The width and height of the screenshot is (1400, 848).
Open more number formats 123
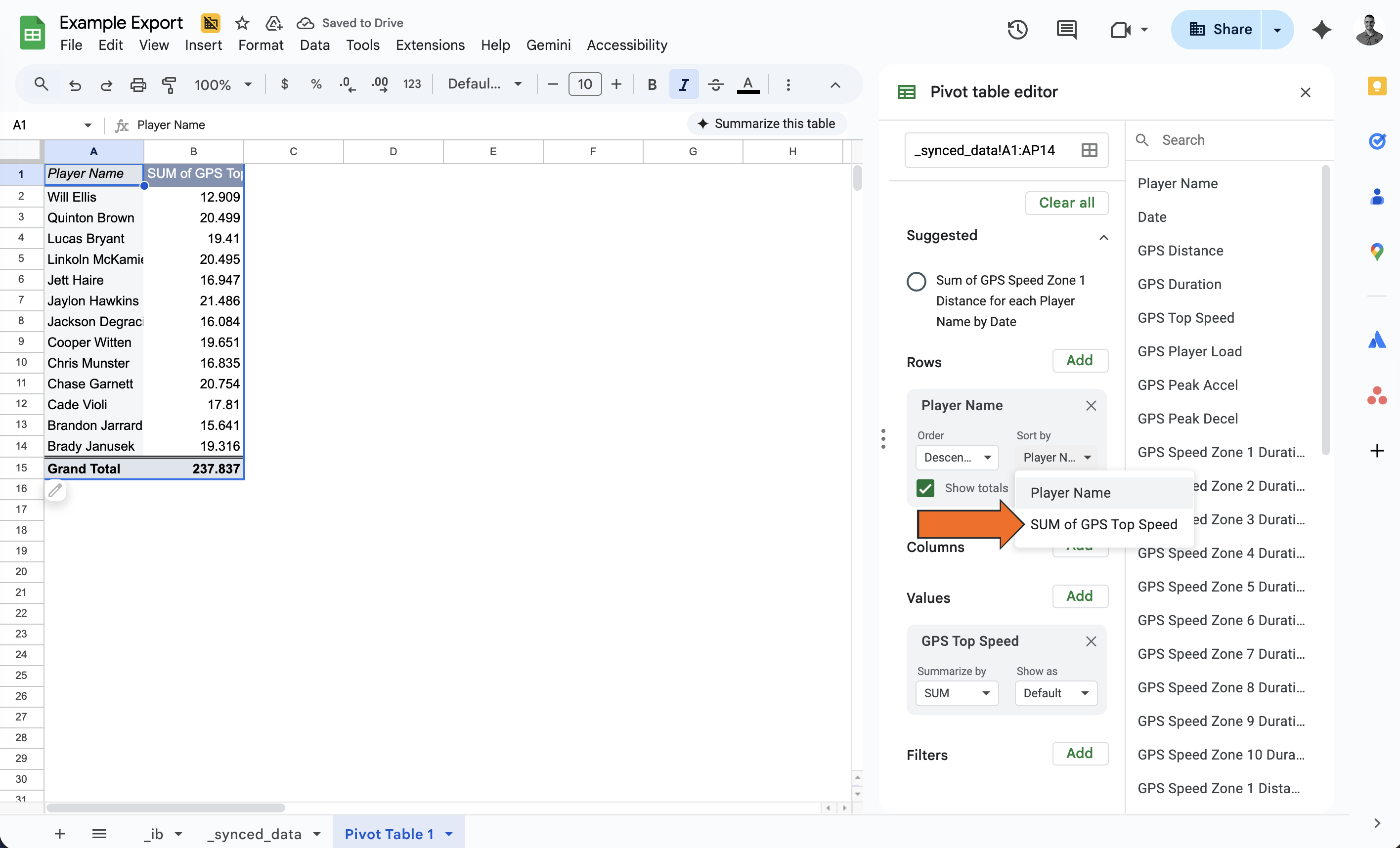coord(412,85)
